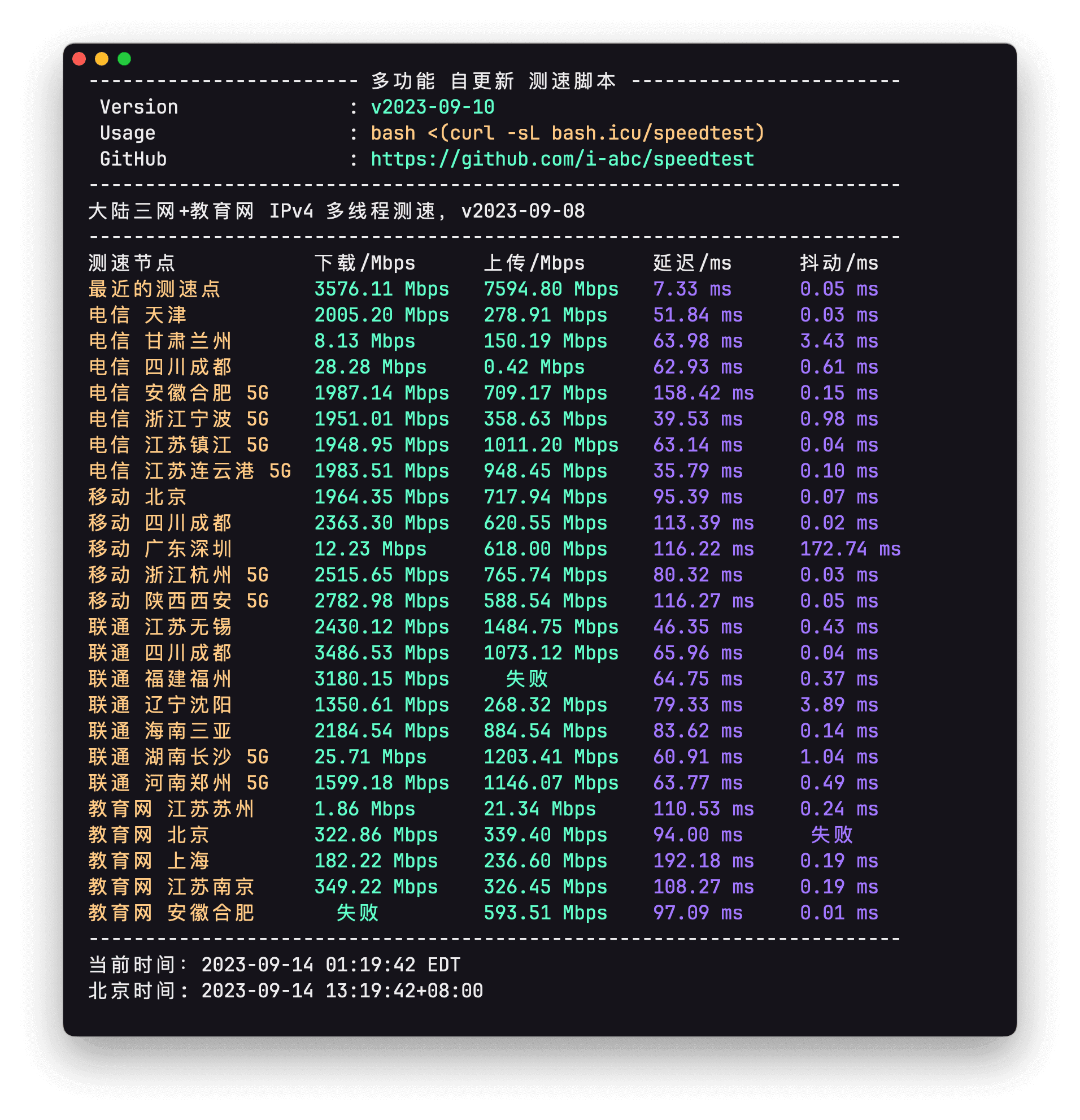Image resolution: width=1080 pixels, height=1120 pixels.
Task: Click the green maximize window button
Action: click(x=124, y=59)
